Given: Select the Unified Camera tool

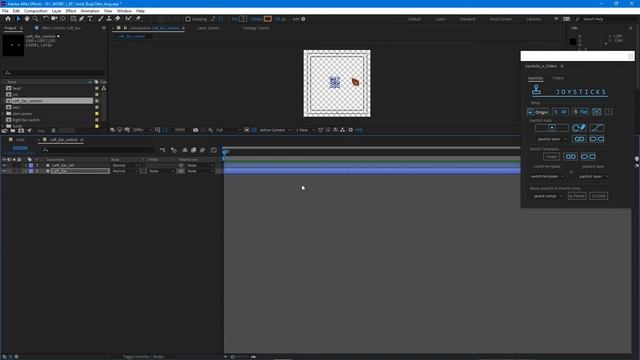Looking at the screenshot, I should (54, 19).
